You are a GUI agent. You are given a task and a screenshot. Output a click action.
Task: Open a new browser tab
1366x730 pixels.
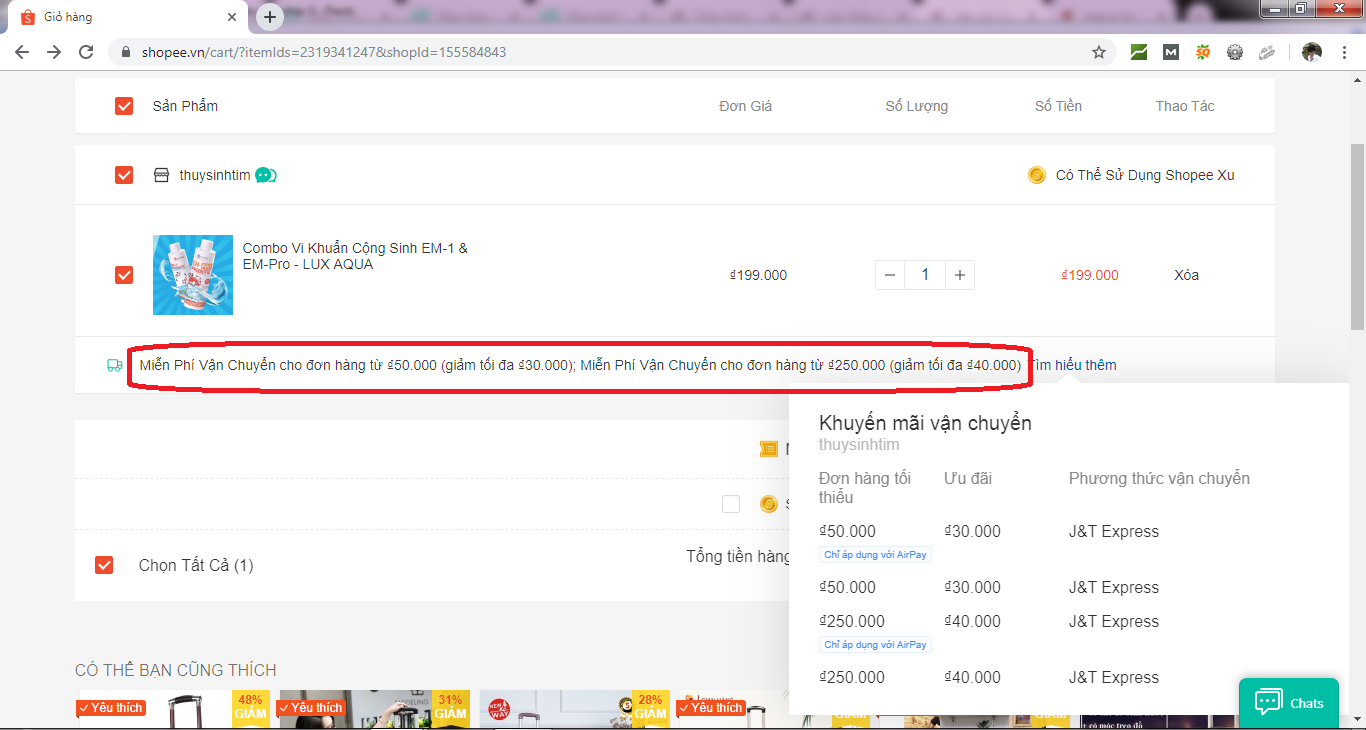click(270, 17)
